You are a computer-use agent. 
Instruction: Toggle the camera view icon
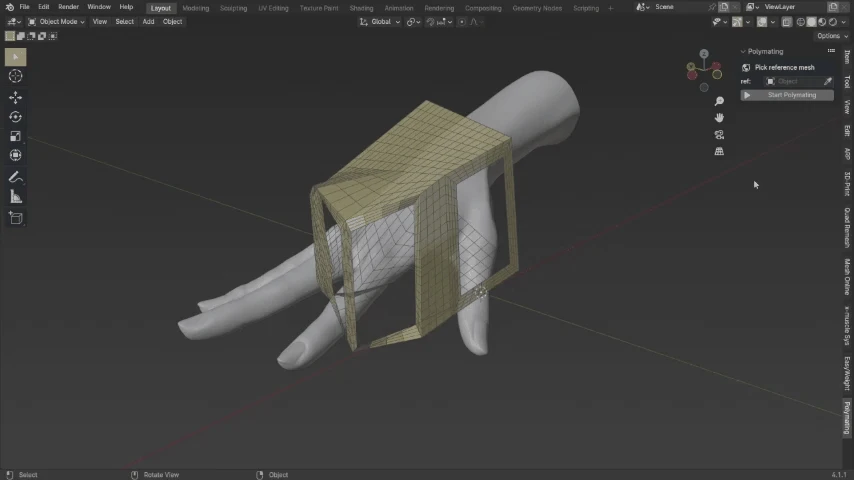[x=719, y=135]
